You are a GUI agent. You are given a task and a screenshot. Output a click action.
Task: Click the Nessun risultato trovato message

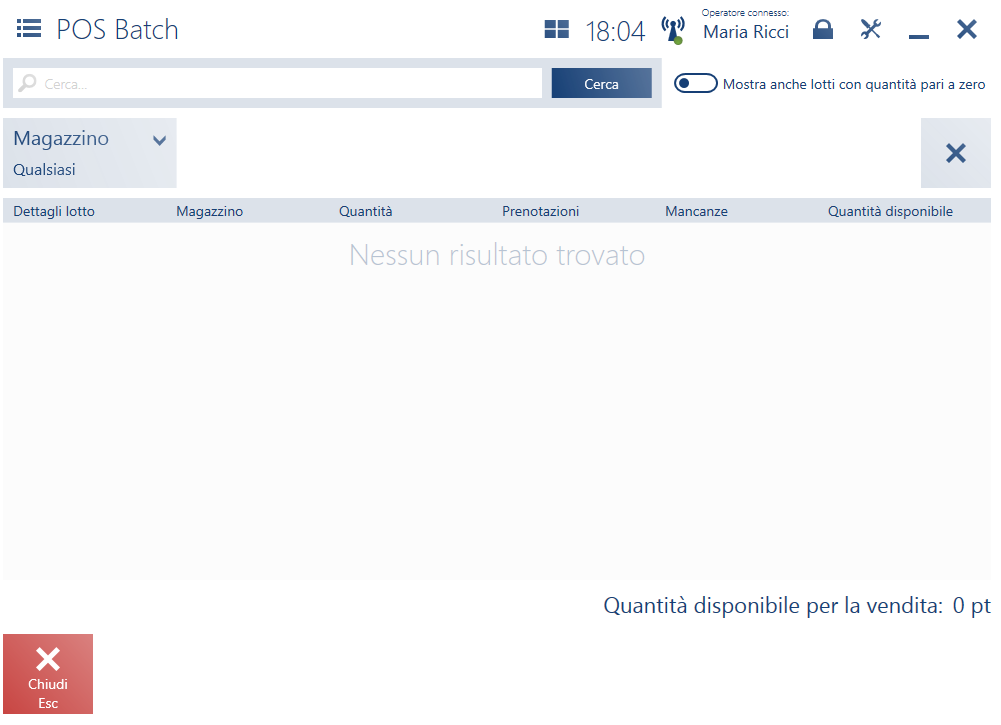[x=497, y=255]
